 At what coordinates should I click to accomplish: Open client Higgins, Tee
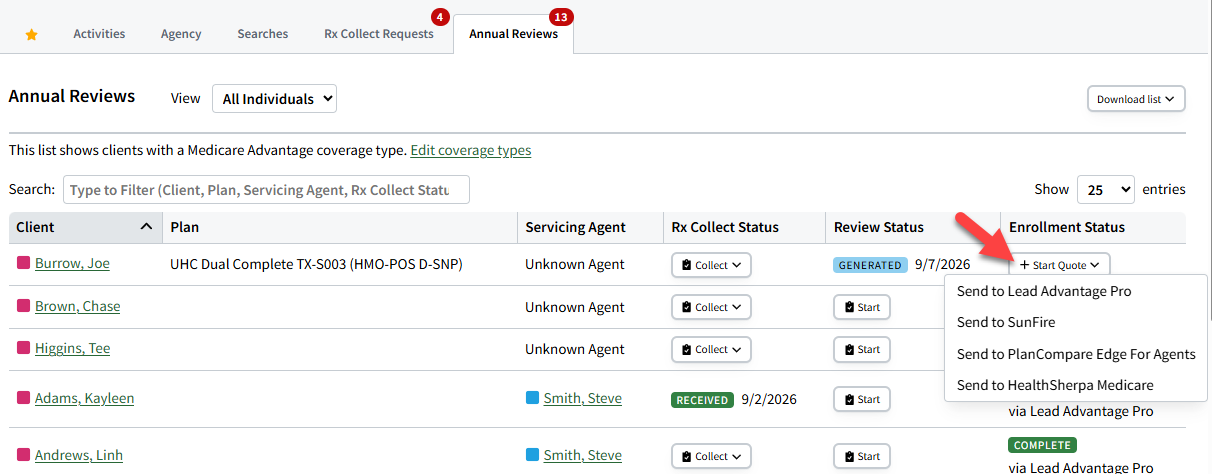(72, 348)
